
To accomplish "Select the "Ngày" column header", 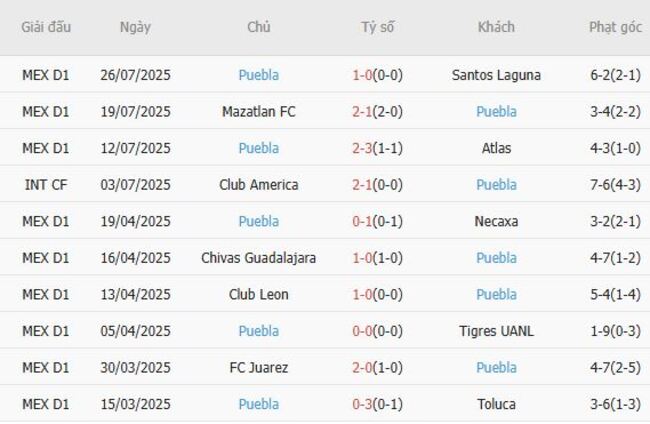I will coord(135,28).
